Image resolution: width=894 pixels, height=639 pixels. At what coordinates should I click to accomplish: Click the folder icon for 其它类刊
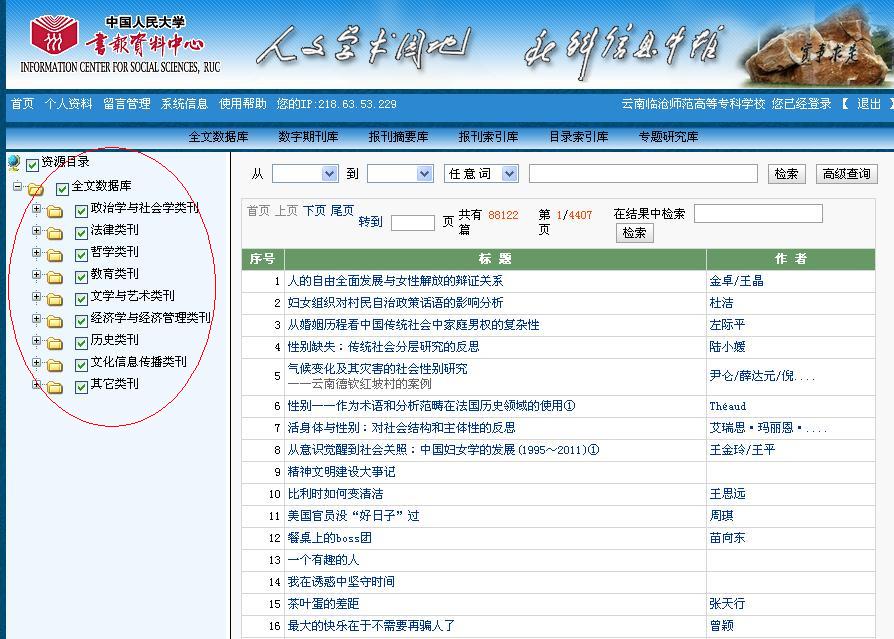tap(55, 386)
